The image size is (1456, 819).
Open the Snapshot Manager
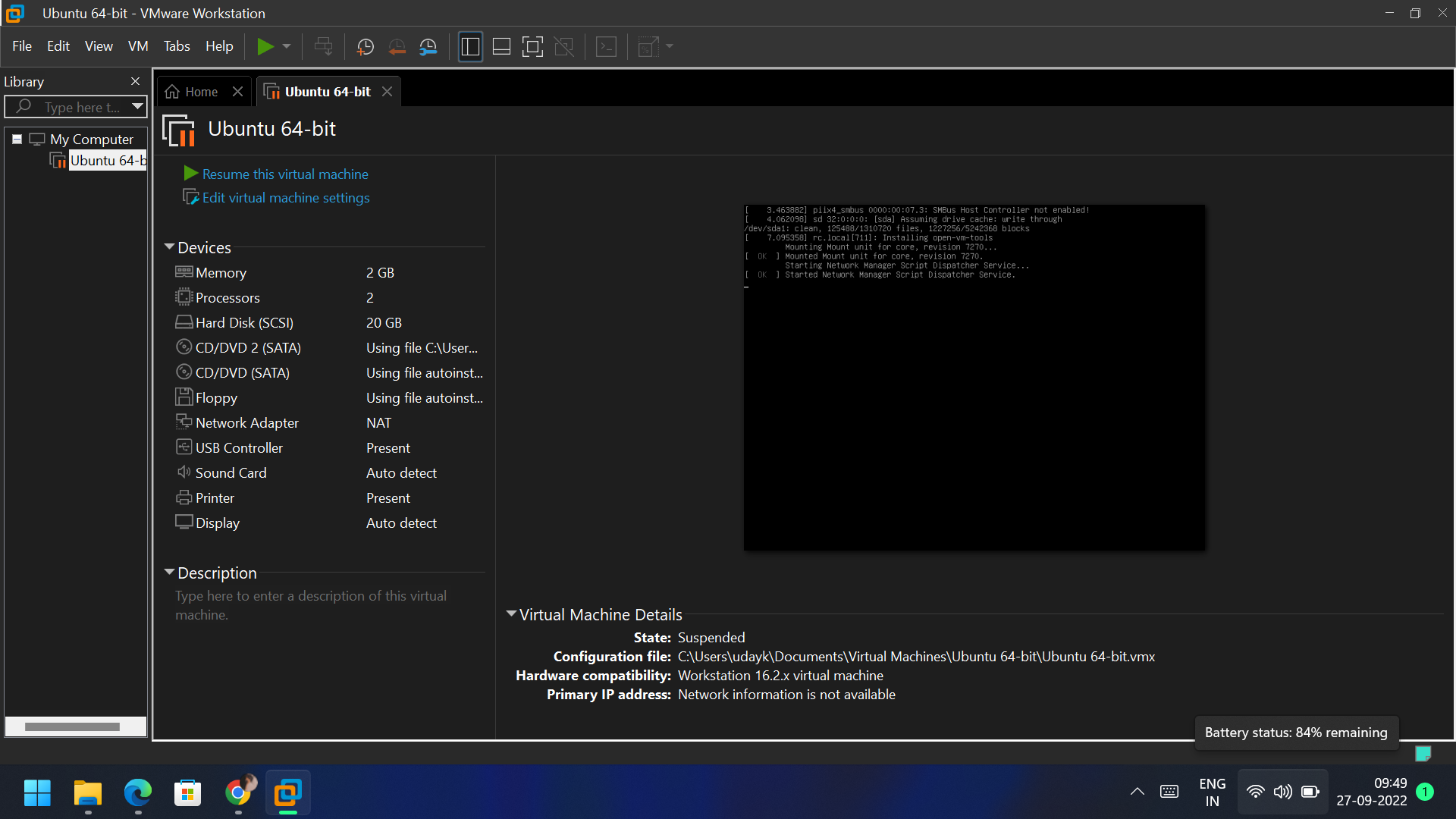(x=427, y=46)
